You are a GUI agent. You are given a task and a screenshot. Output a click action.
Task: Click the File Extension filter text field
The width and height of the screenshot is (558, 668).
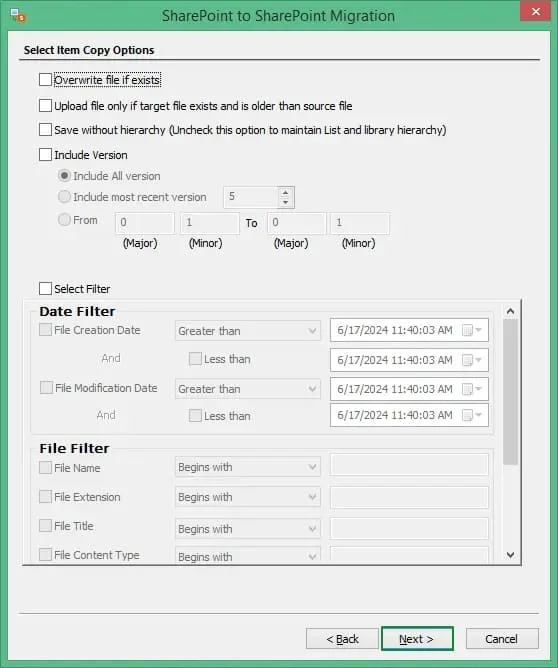tap(409, 497)
